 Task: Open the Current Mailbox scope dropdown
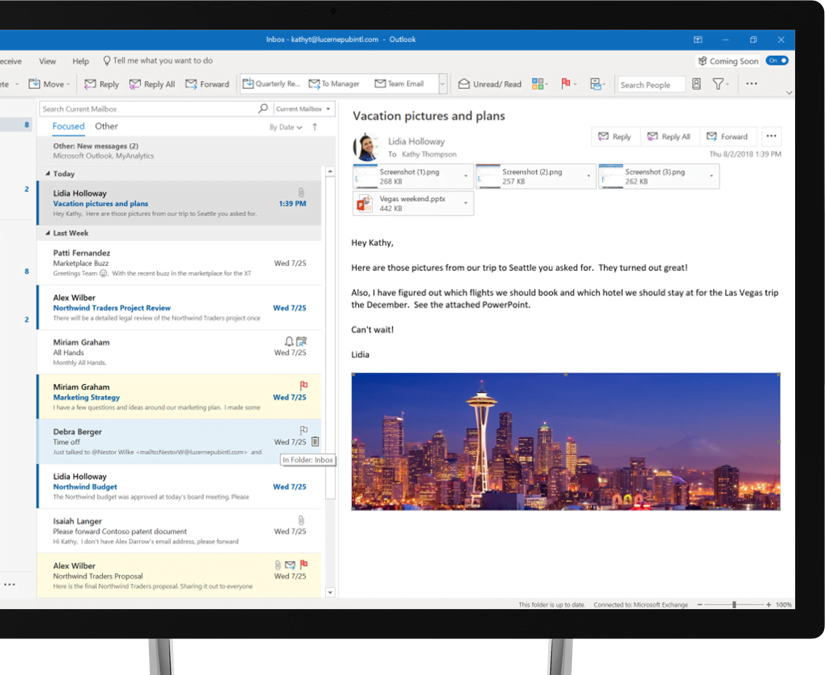click(x=304, y=109)
